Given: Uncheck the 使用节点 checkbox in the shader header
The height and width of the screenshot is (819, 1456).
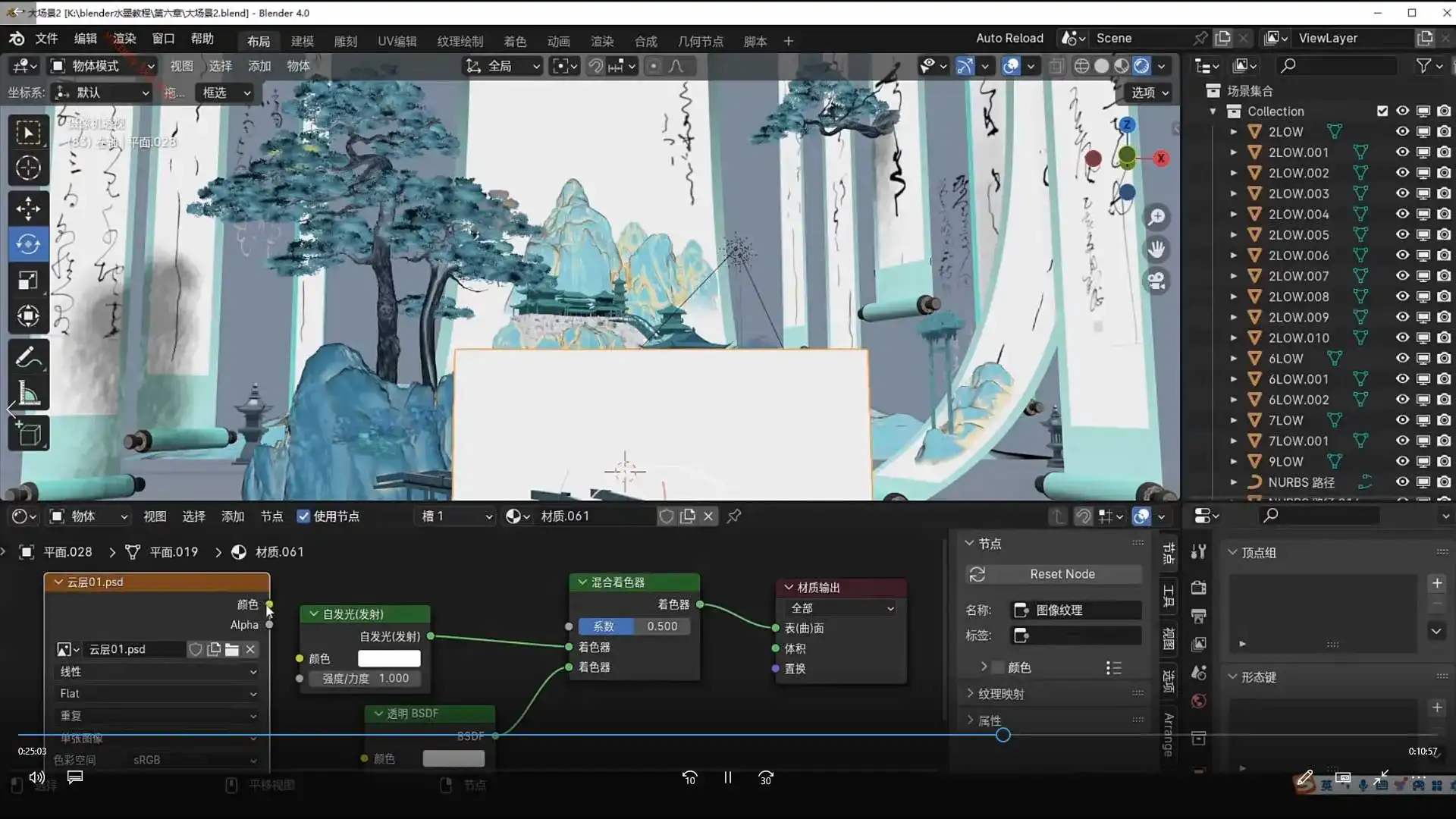Looking at the screenshot, I should click(x=303, y=516).
